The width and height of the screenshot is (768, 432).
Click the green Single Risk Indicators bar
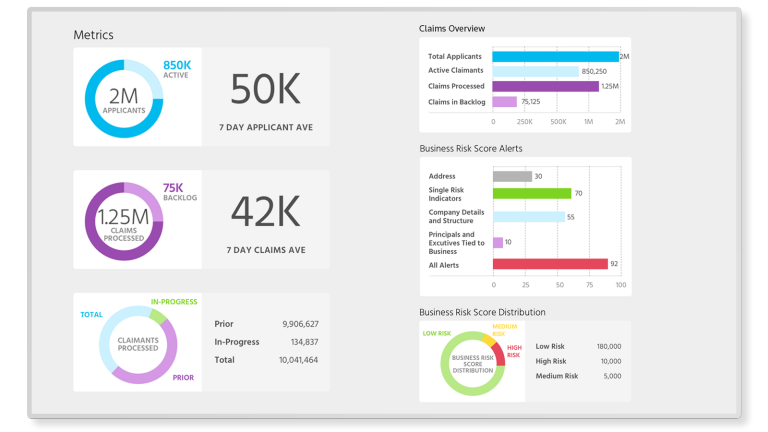click(531, 194)
